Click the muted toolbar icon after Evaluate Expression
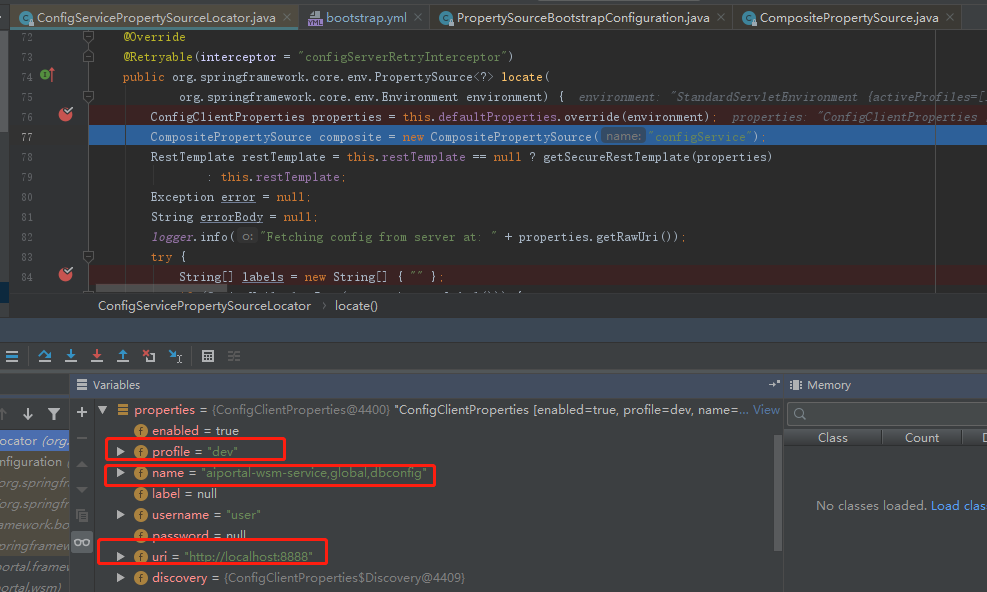This screenshot has height=592, width=987. [234, 356]
